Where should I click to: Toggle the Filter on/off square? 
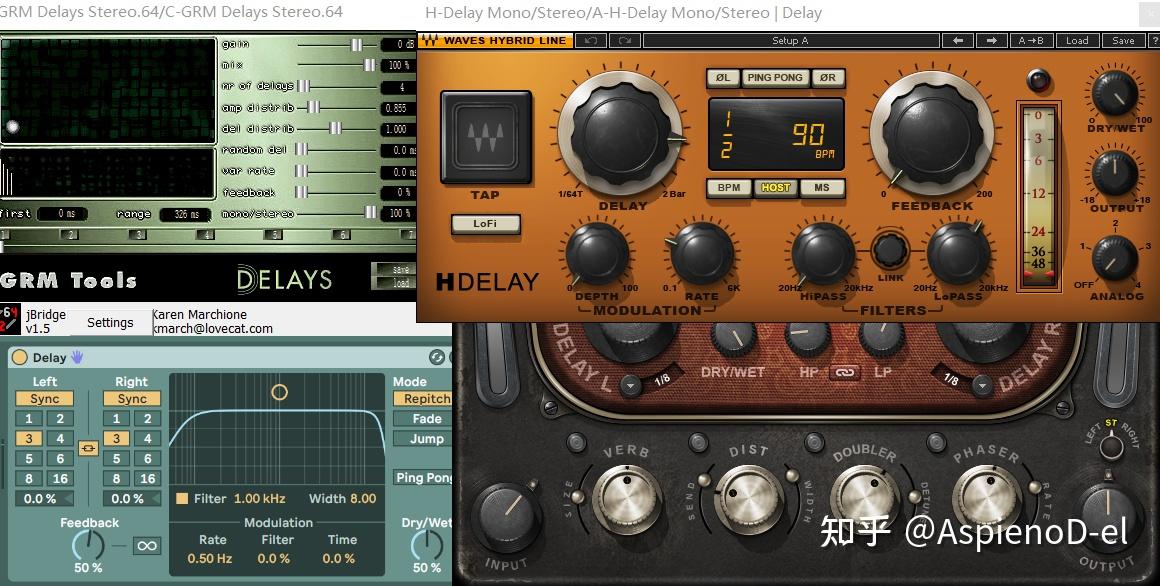182,499
